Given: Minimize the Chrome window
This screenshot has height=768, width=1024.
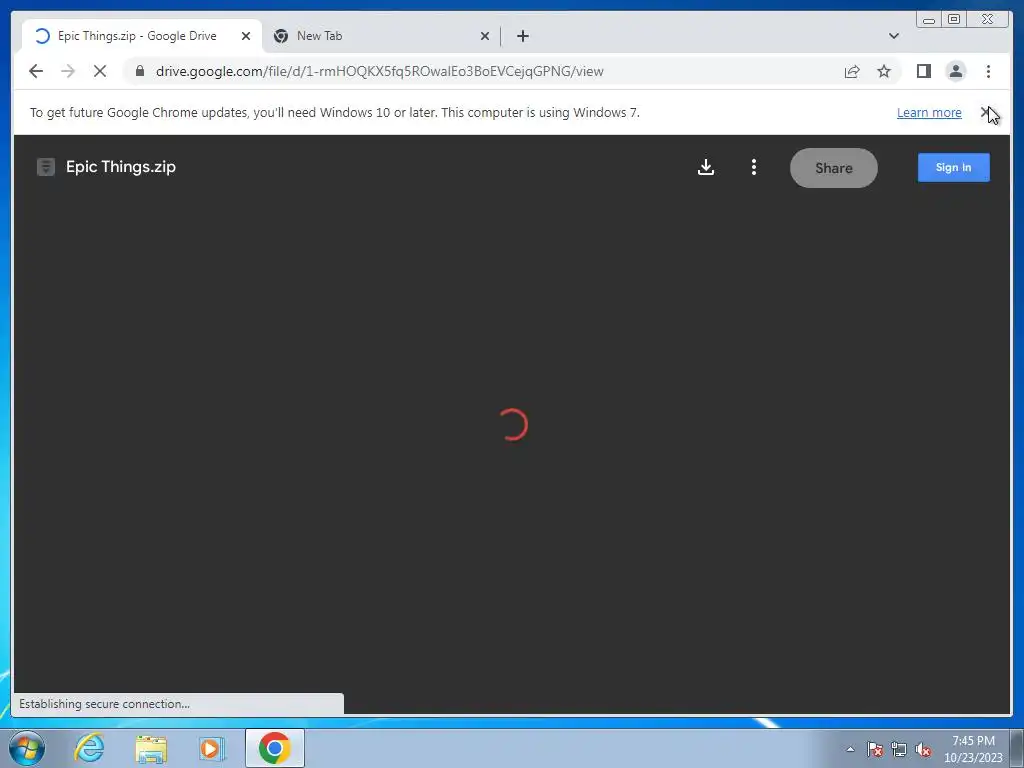Looking at the screenshot, I should coord(928,20).
